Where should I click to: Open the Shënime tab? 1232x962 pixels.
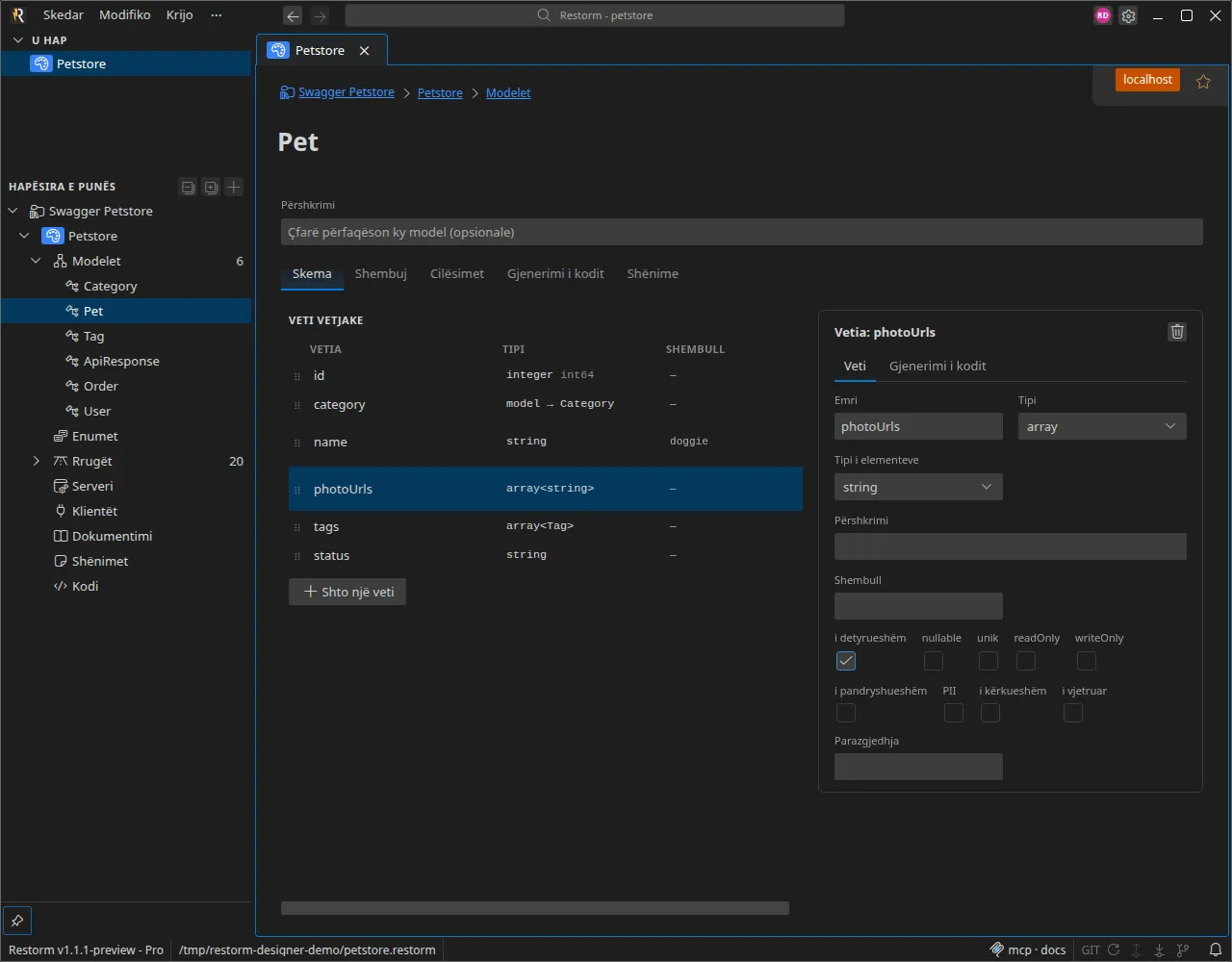pos(653,274)
